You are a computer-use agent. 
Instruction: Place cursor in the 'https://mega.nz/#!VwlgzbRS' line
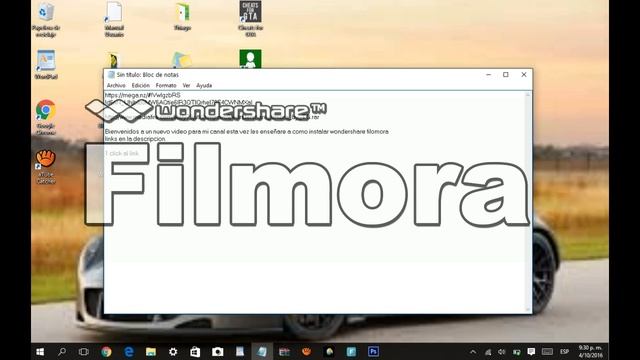(142, 95)
